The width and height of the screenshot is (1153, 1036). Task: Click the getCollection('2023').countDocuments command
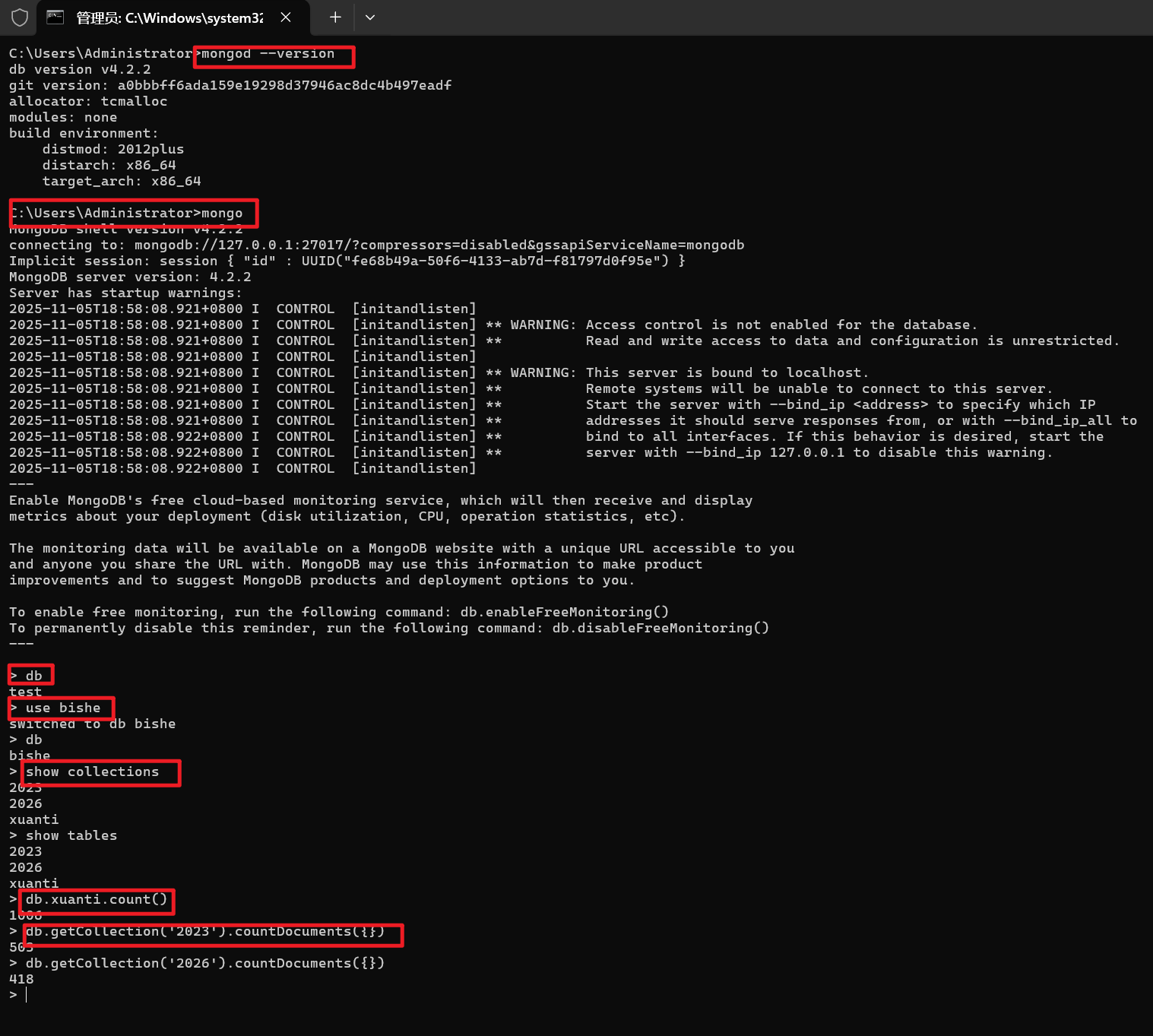(x=205, y=931)
